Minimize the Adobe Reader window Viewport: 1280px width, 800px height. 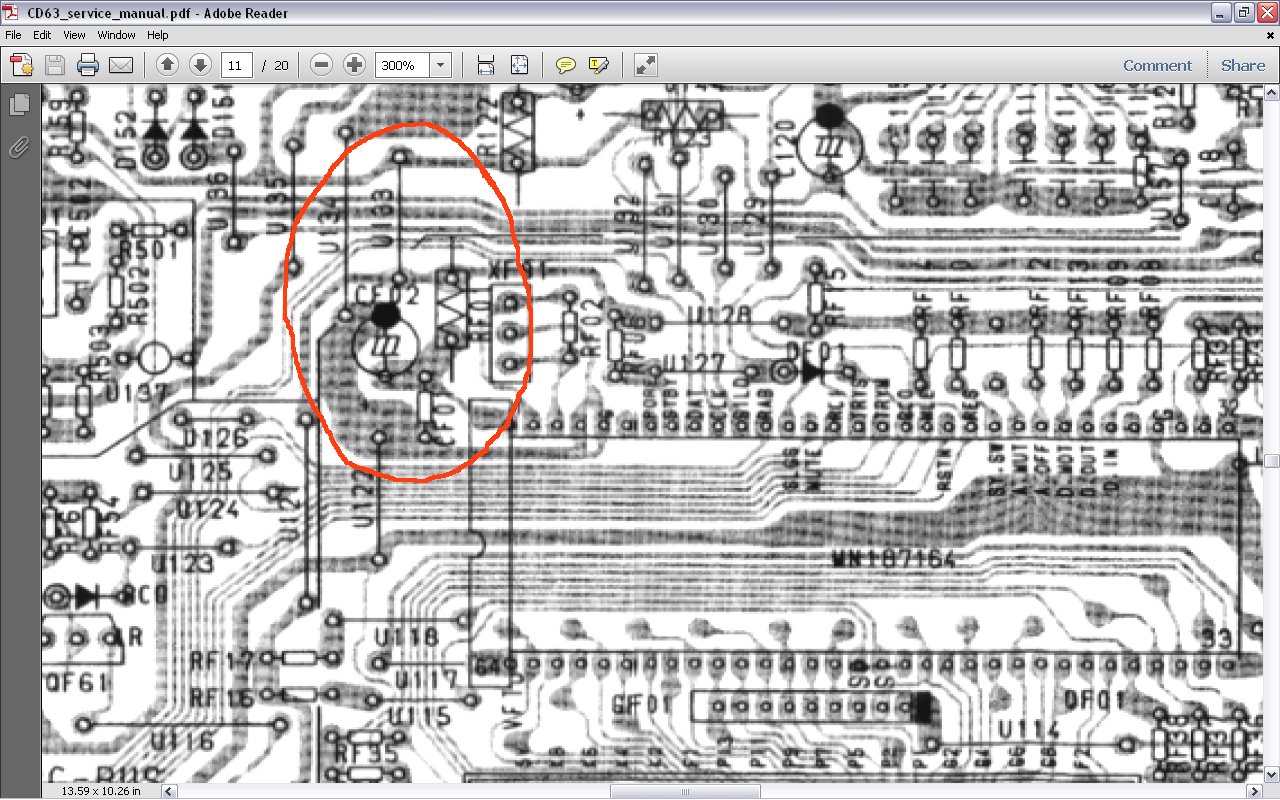tap(1221, 11)
